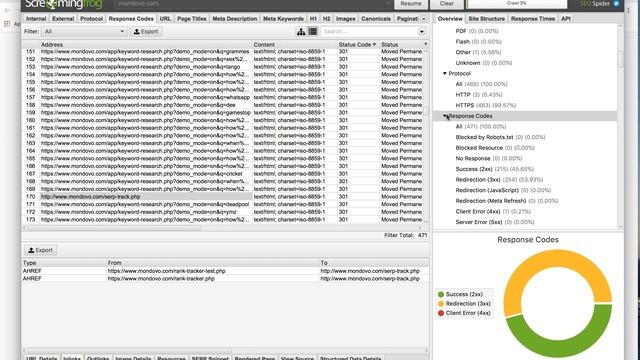The height and width of the screenshot is (360, 640).
Task: Open the URL bar history dropdown
Action: pyautogui.click(x=387, y=4)
